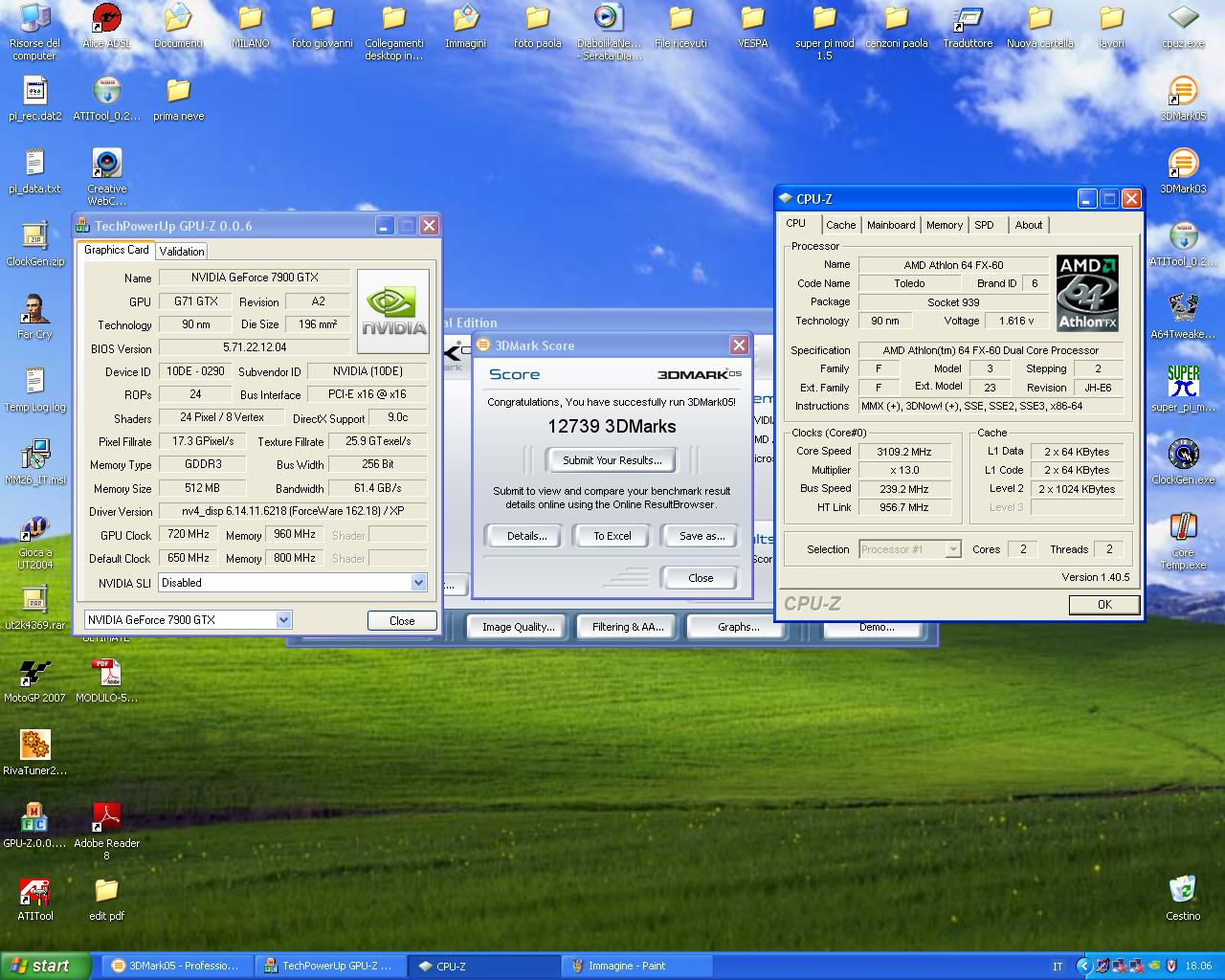Open the MILANO folder on desktop
This screenshot has height=980, width=1225.
(x=250, y=27)
